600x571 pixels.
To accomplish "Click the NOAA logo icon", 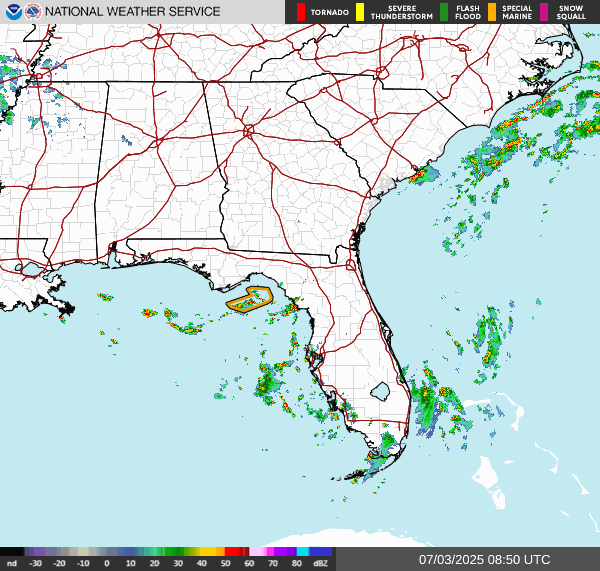I will click(x=13, y=12).
